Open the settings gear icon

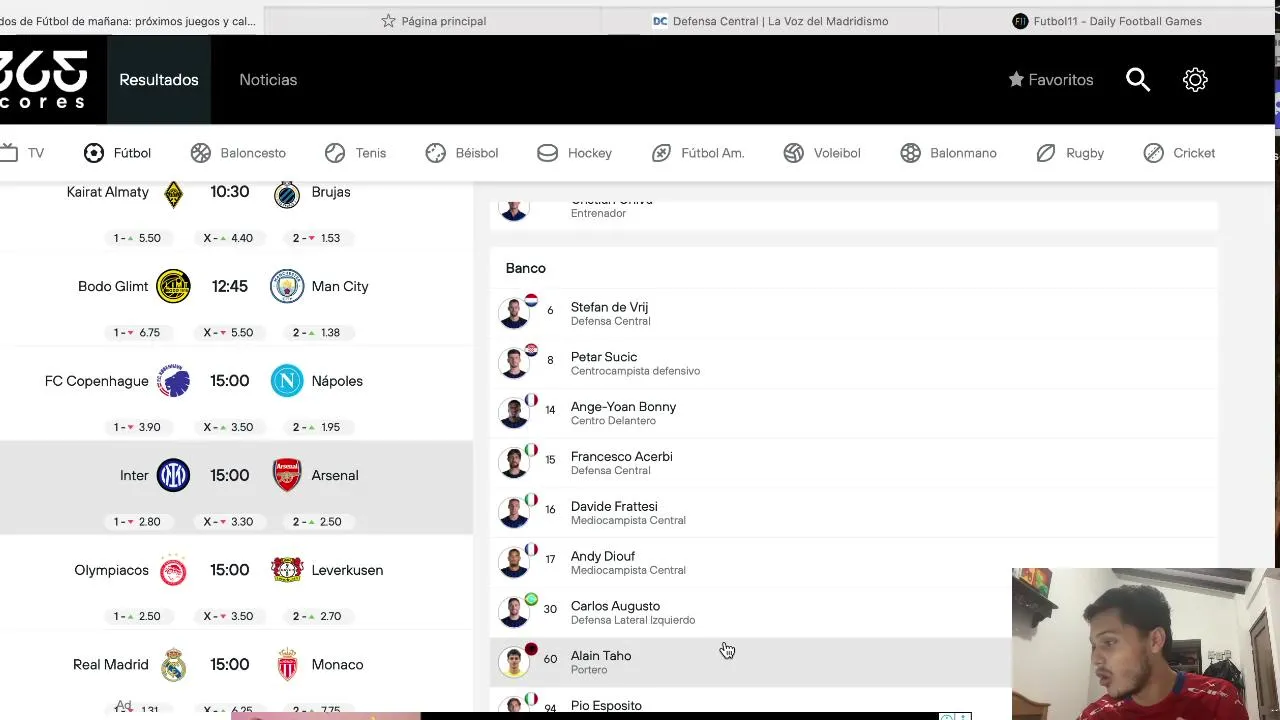tap(1195, 80)
